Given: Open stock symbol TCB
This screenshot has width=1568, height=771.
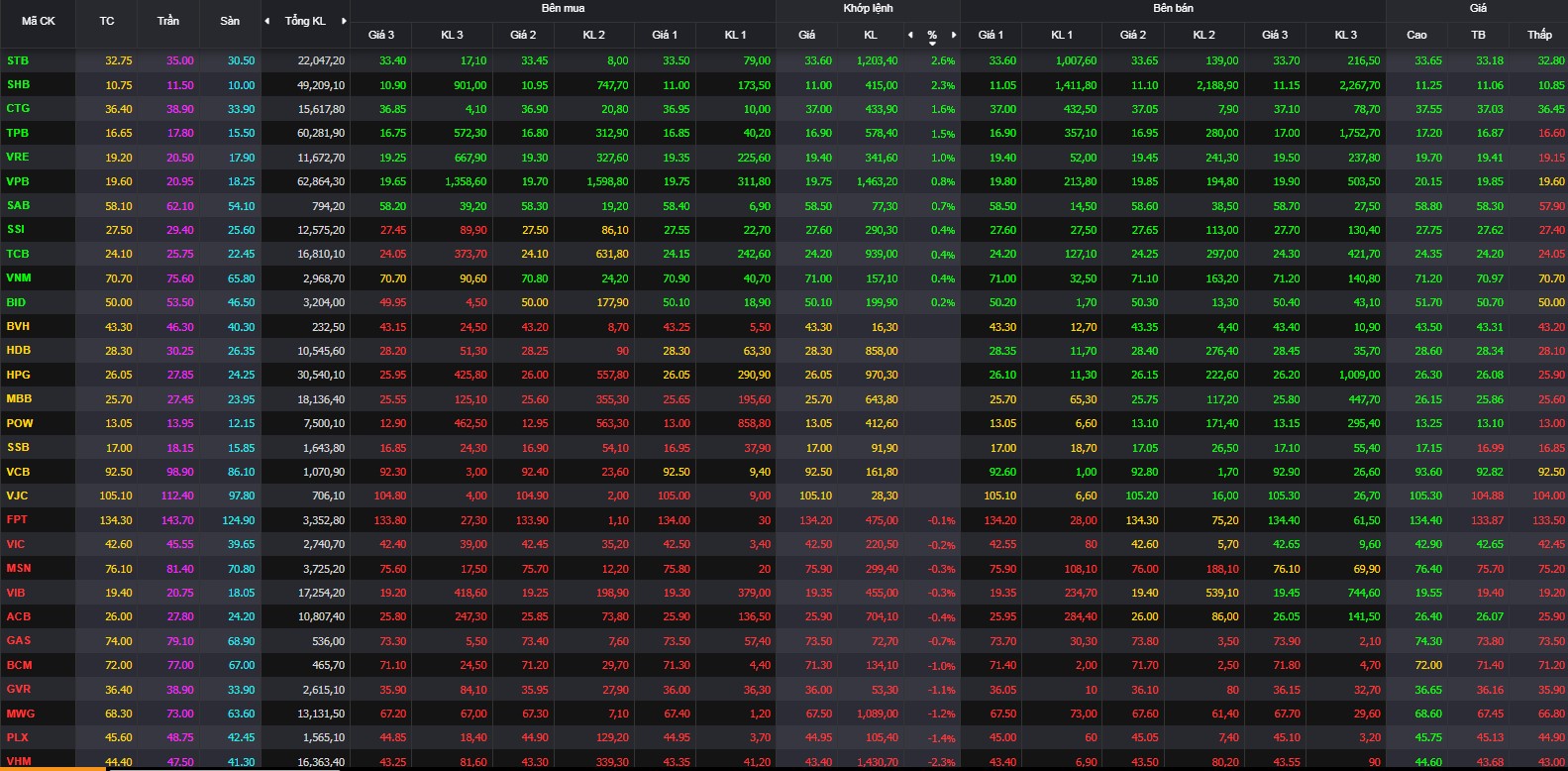Looking at the screenshot, I should 18,254.
